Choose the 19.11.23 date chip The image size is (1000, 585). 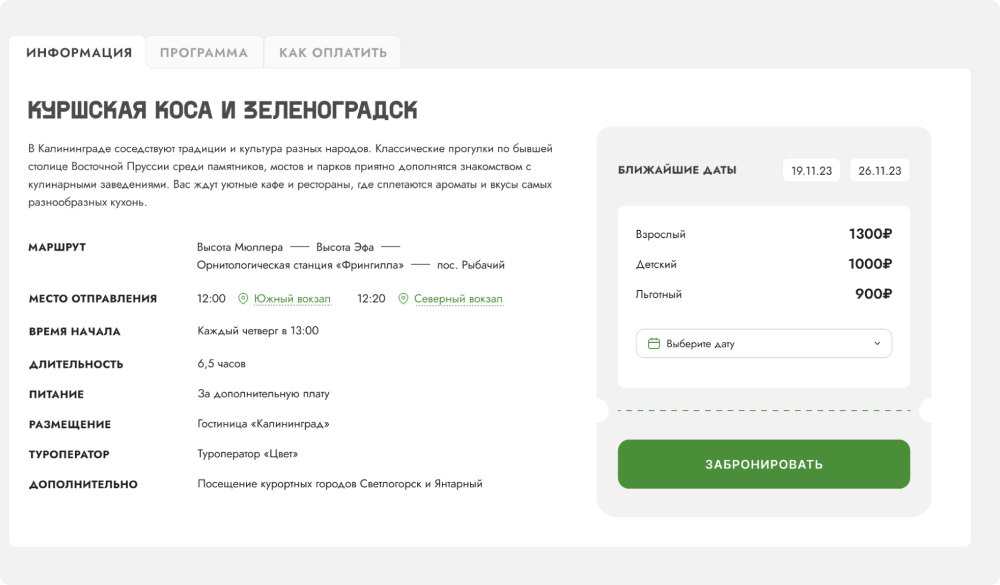point(811,170)
